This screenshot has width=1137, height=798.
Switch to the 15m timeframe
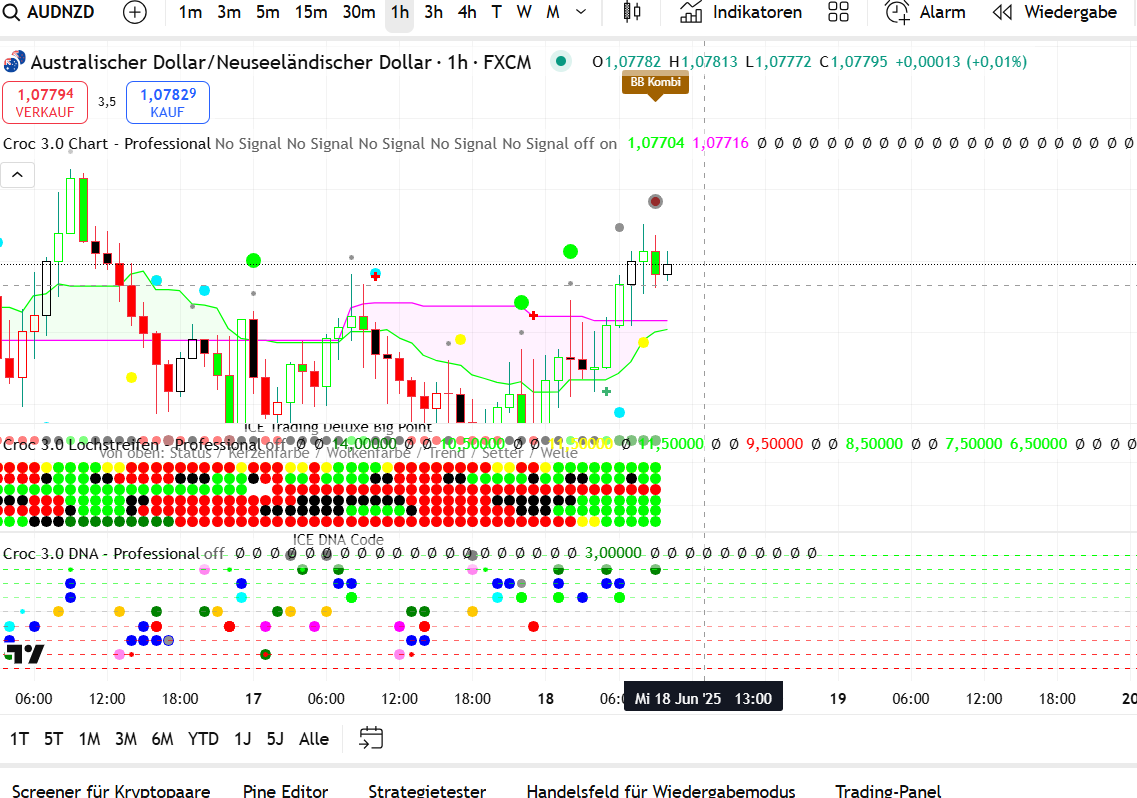311,12
